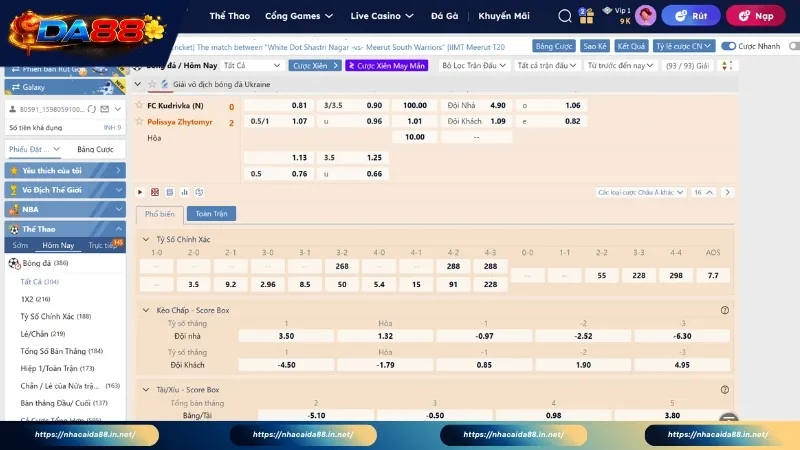Open Các loại cược Châu Á khác dropdown

pyautogui.click(x=640, y=192)
